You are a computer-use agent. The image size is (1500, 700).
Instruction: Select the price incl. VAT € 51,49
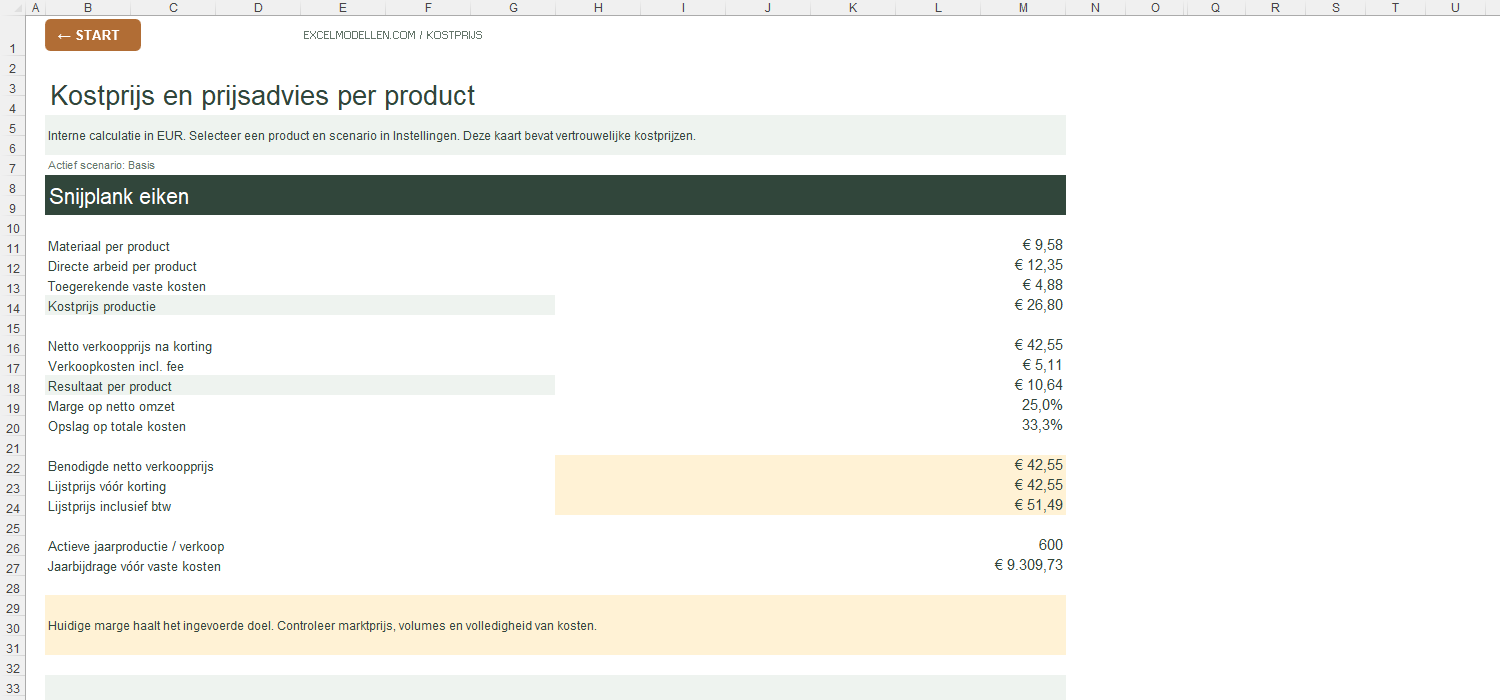pyautogui.click(x=1038, y=505)
